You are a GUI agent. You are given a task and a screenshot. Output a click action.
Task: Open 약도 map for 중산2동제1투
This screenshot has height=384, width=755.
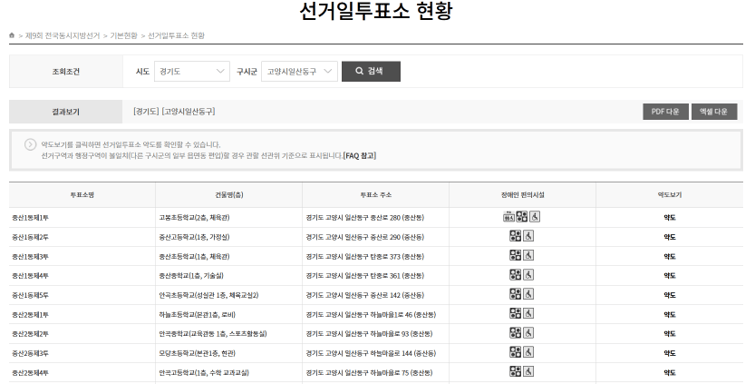point(669,315)
